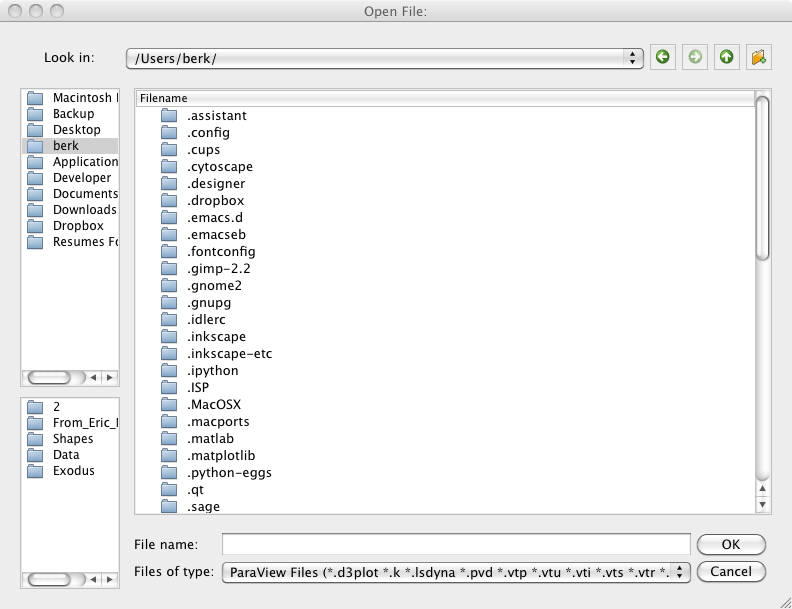
Task: Choose the Exodus folder in recent list
Action: click(73, 471)
